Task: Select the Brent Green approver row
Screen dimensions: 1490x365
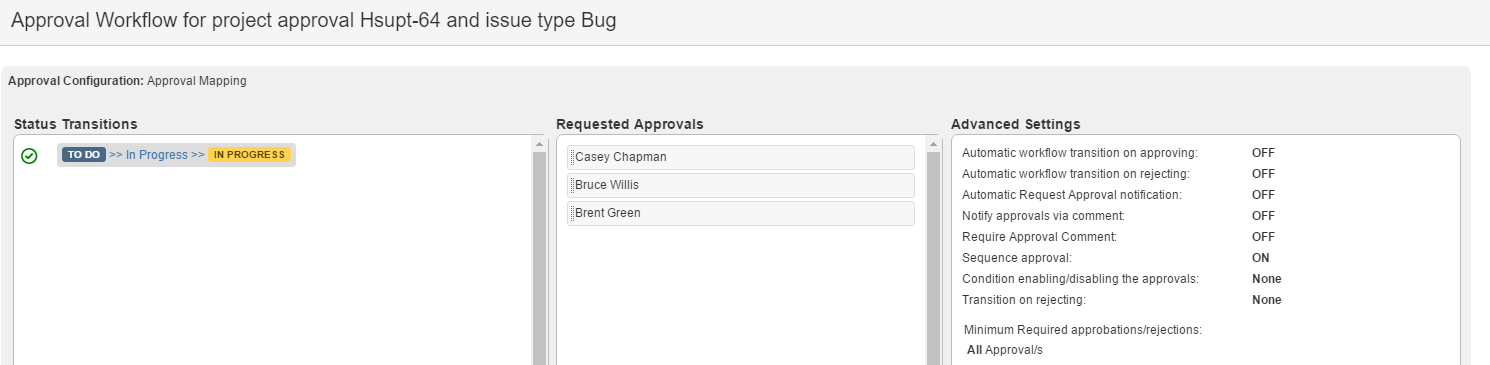Action: pos(741,213)
